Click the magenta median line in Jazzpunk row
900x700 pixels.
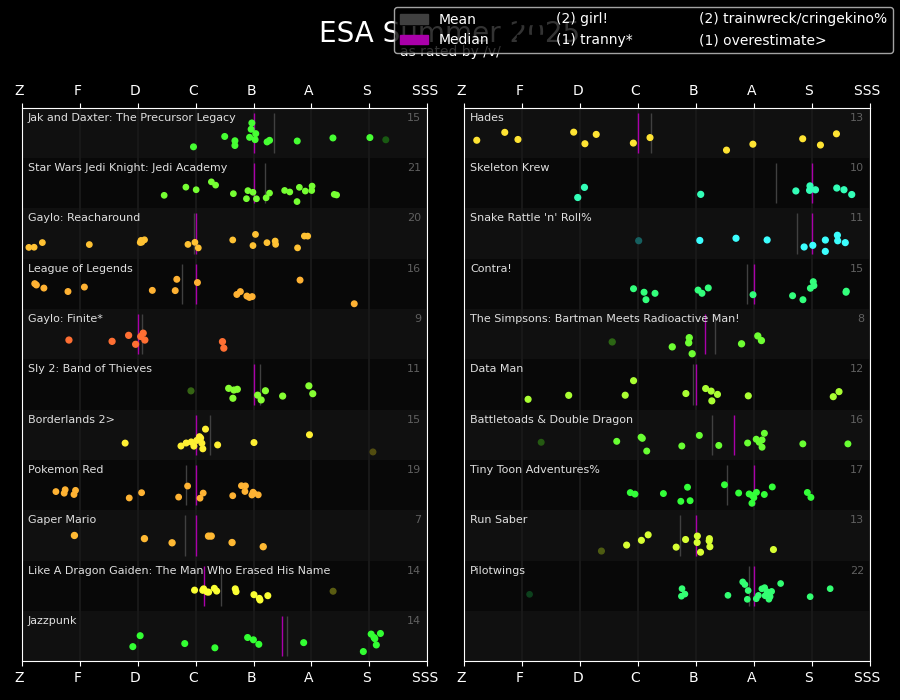tap(282, 636)
